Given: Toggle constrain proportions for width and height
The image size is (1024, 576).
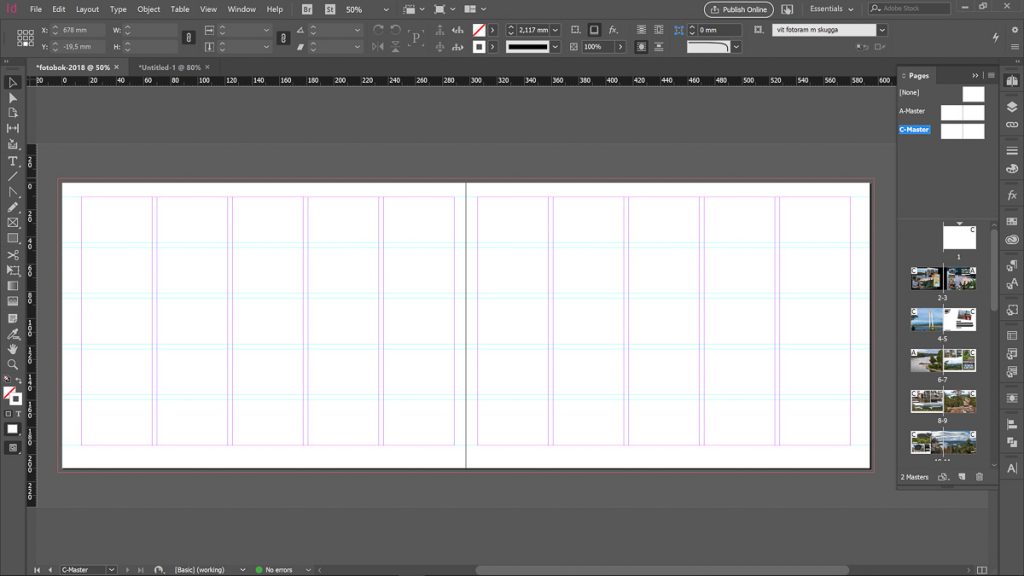Looking at the screenshot, I should [188, 38].
